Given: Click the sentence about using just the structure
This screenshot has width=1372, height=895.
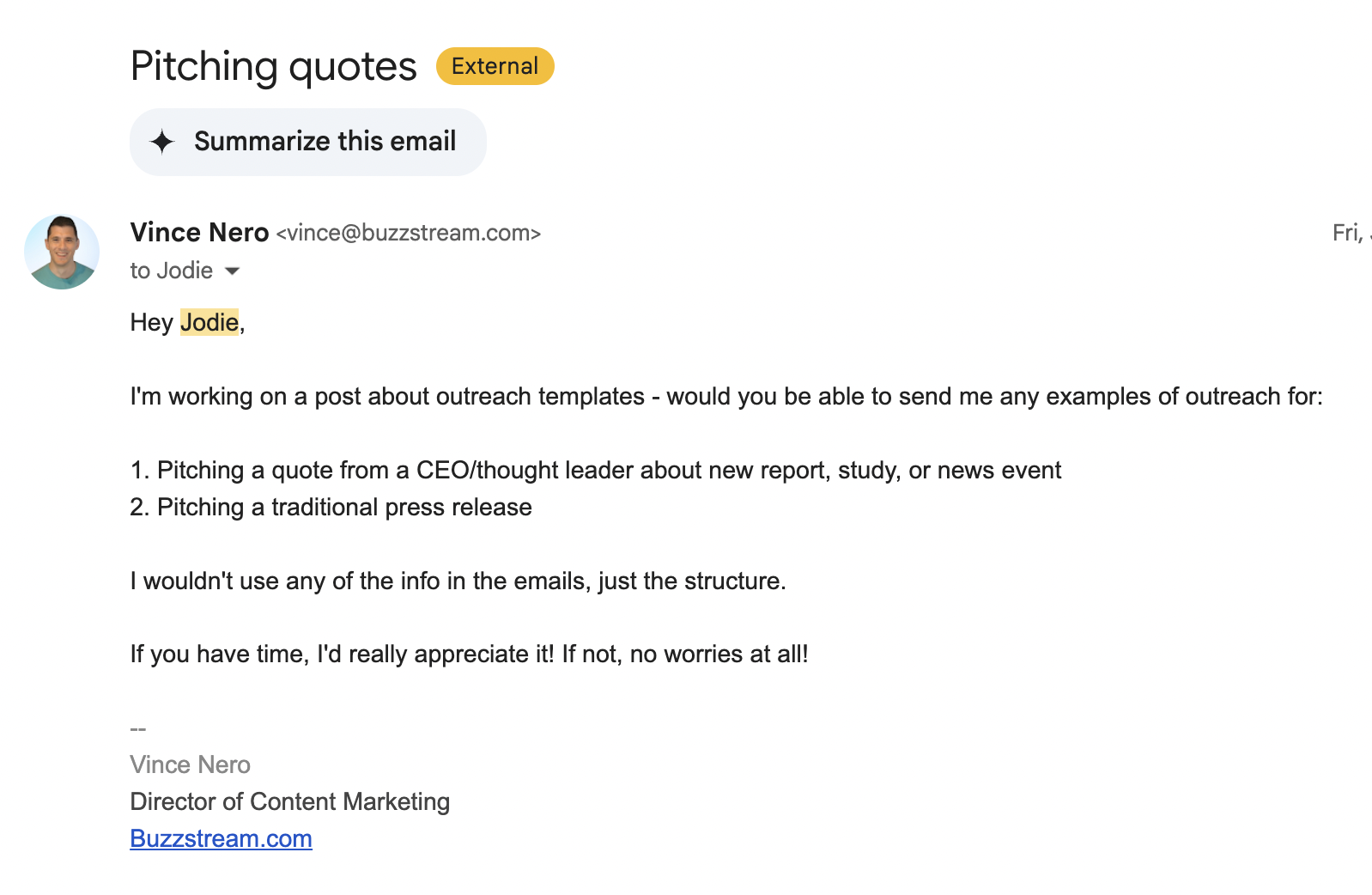Looking at the screenshot, I should click(458, 581).
